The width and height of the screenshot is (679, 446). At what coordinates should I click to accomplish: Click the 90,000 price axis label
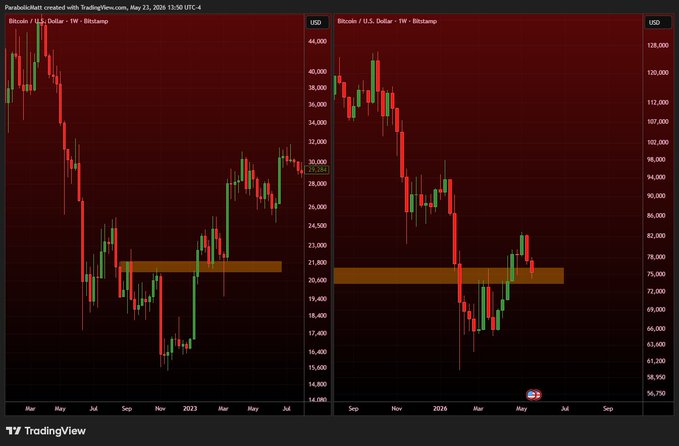pos(656,196)
